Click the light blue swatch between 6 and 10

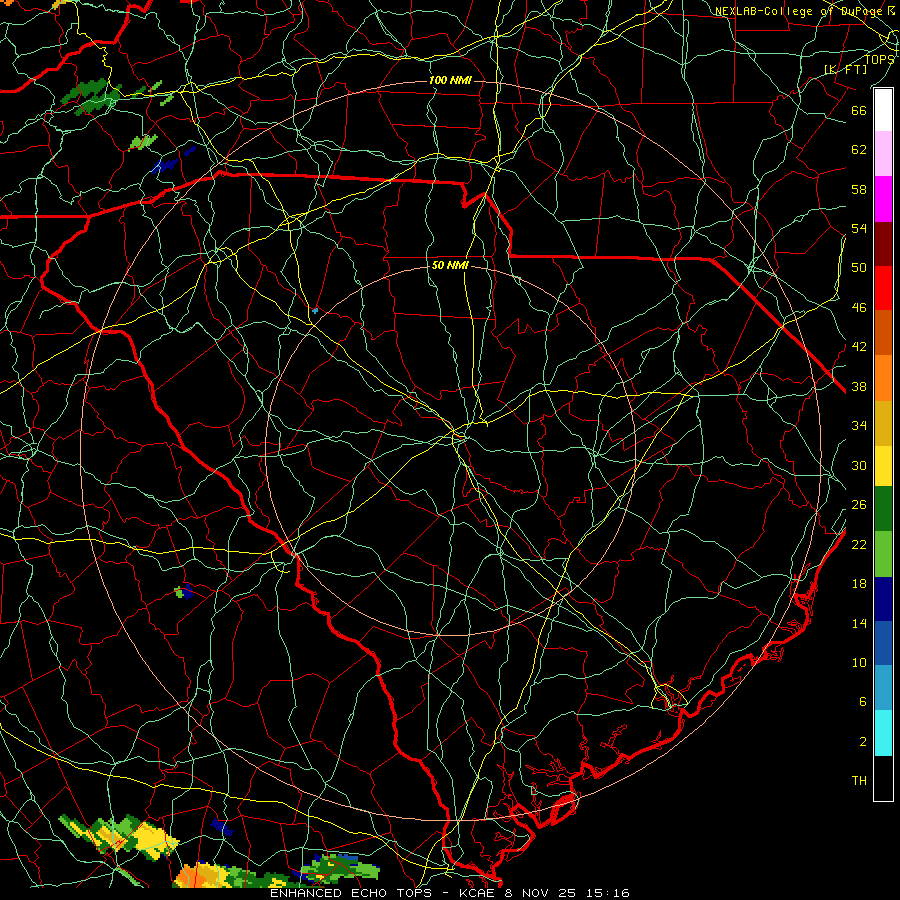(x=883, y=688)
